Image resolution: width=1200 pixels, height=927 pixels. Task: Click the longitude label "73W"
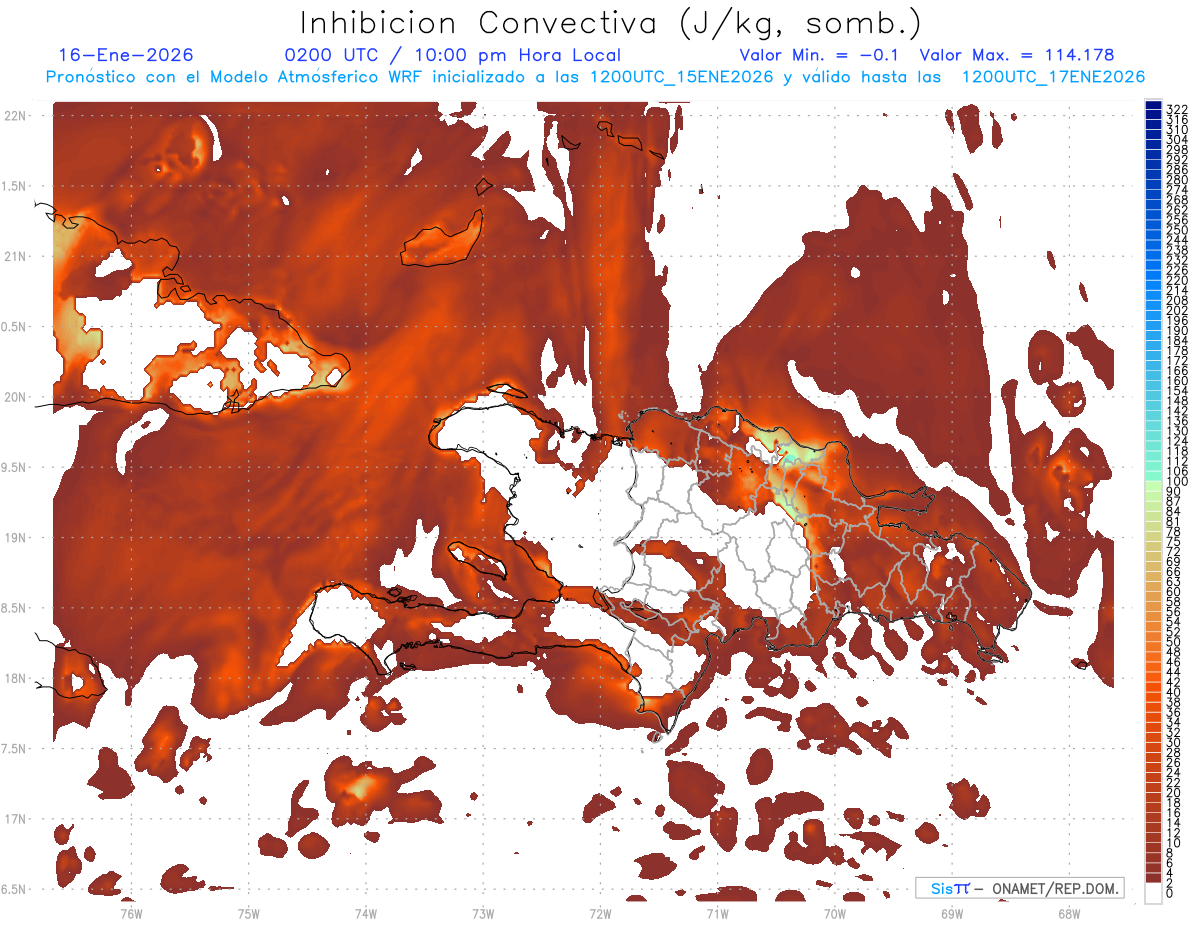pos(483,913)
